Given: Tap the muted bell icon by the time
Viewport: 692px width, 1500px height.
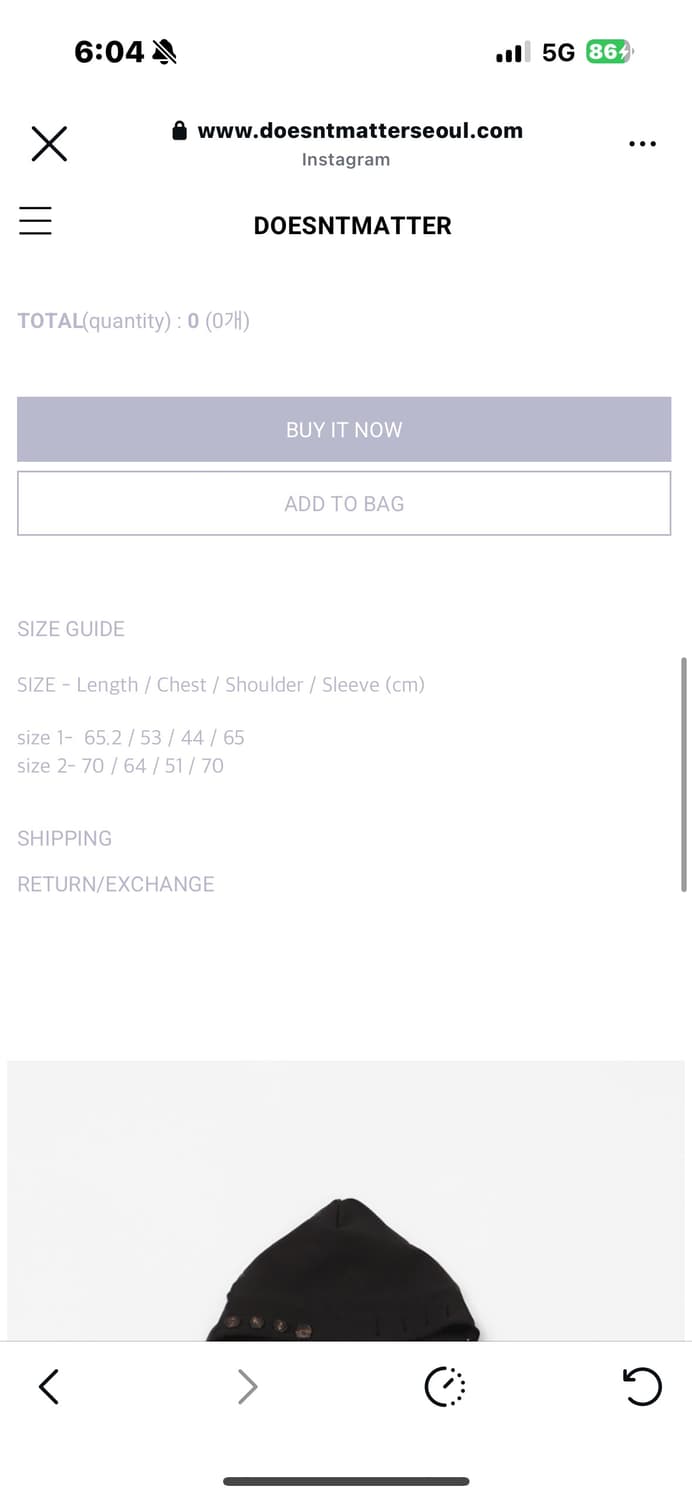Looking at the screenshot, I should click(164, 52).
